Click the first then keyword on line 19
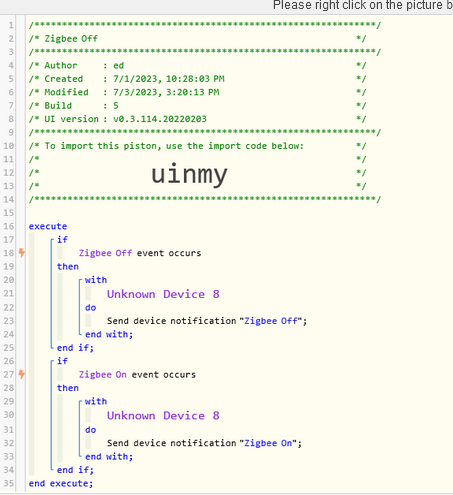 [68, 266]
